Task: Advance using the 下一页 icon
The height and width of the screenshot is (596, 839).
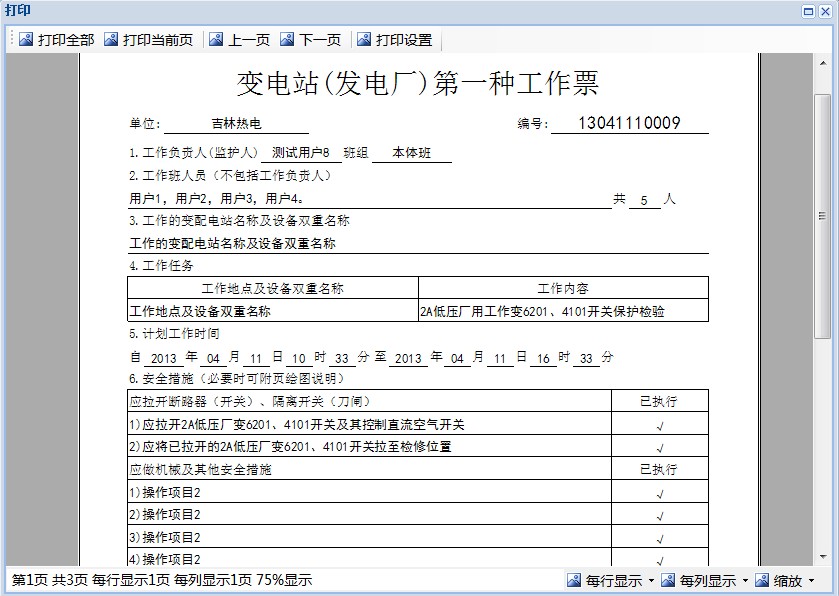Action: (x=288, y=40)
